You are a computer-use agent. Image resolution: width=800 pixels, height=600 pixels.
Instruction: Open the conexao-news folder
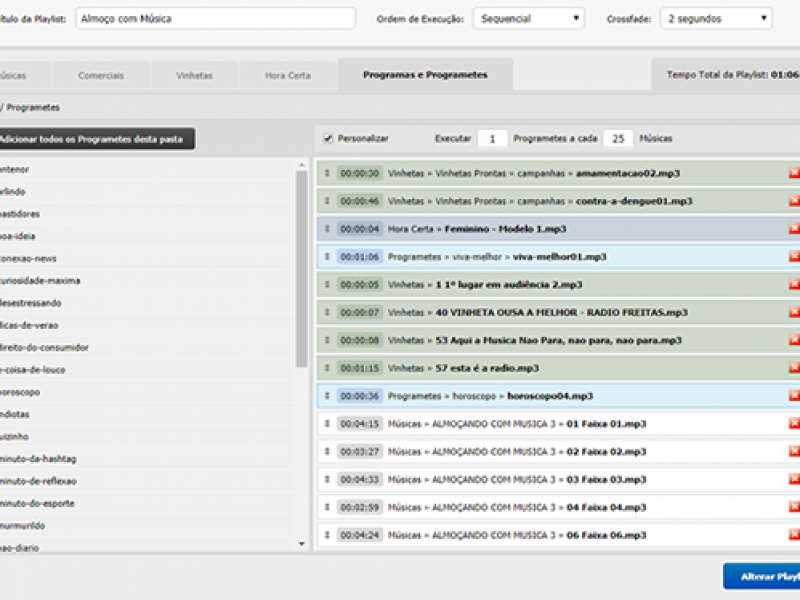(x=28, y=259)
